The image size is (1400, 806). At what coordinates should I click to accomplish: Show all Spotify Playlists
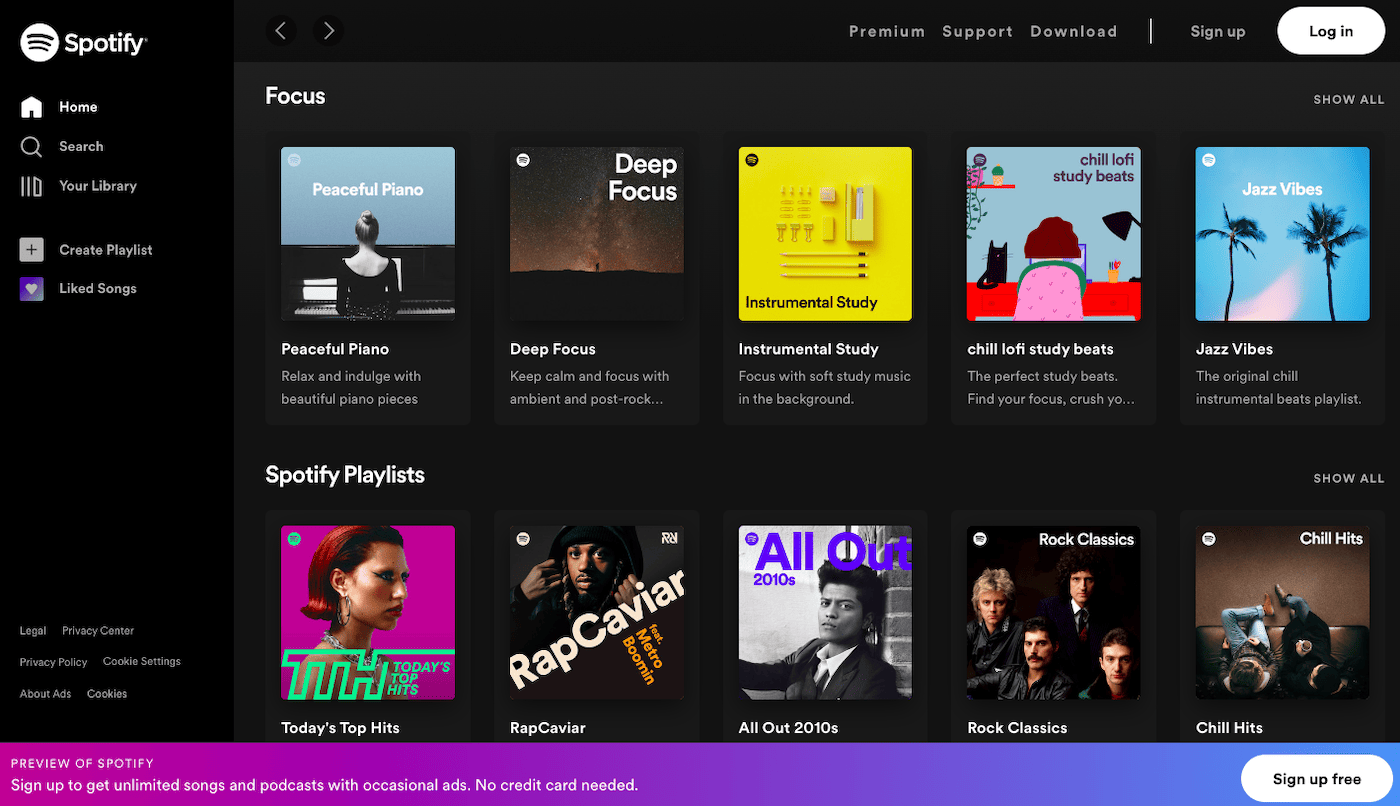1349,478
